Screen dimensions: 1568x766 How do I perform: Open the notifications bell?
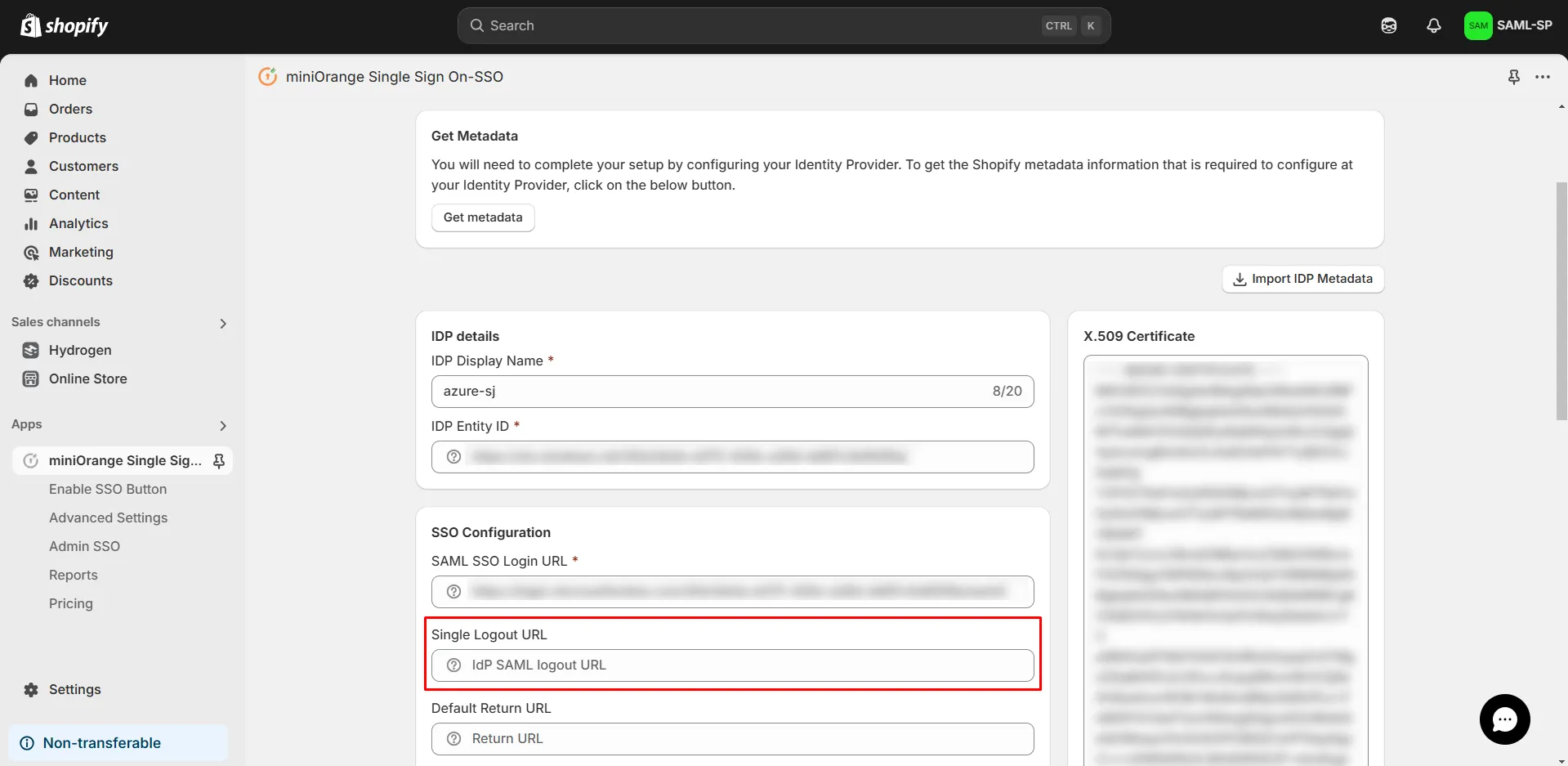coord(1433,25)
